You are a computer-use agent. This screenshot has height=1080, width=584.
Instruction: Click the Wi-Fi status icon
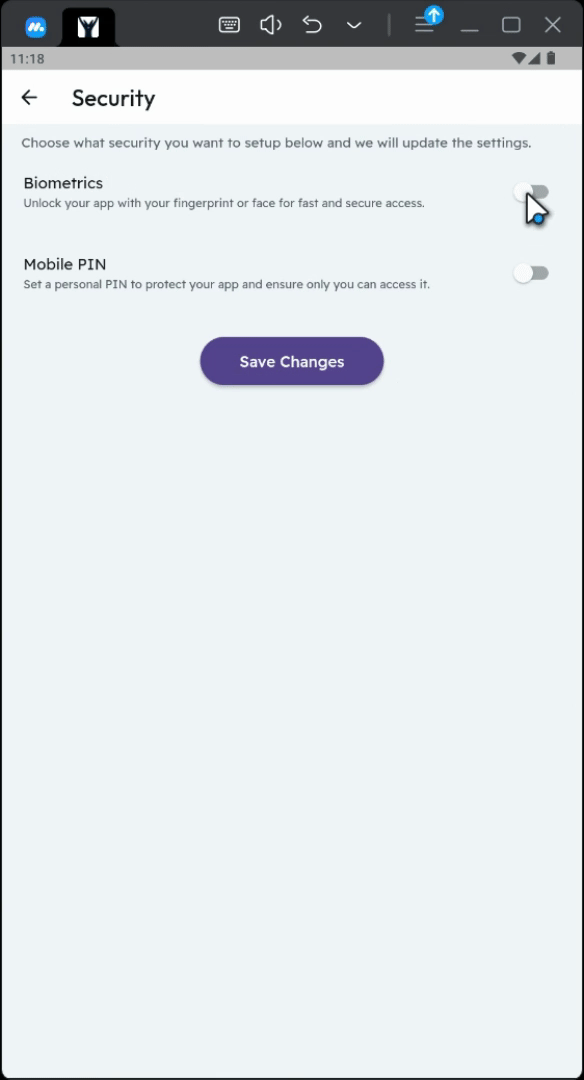click(519, 59)
